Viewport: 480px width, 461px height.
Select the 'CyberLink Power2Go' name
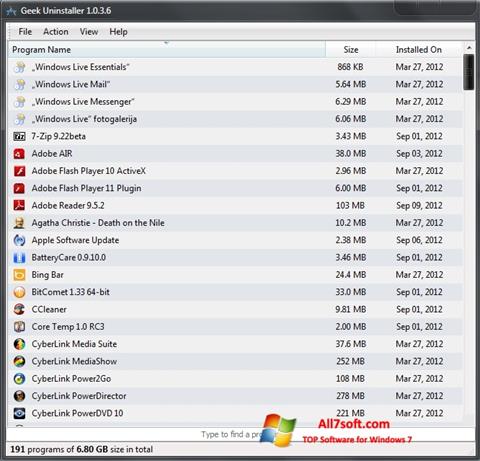click(x=71, y=379)
